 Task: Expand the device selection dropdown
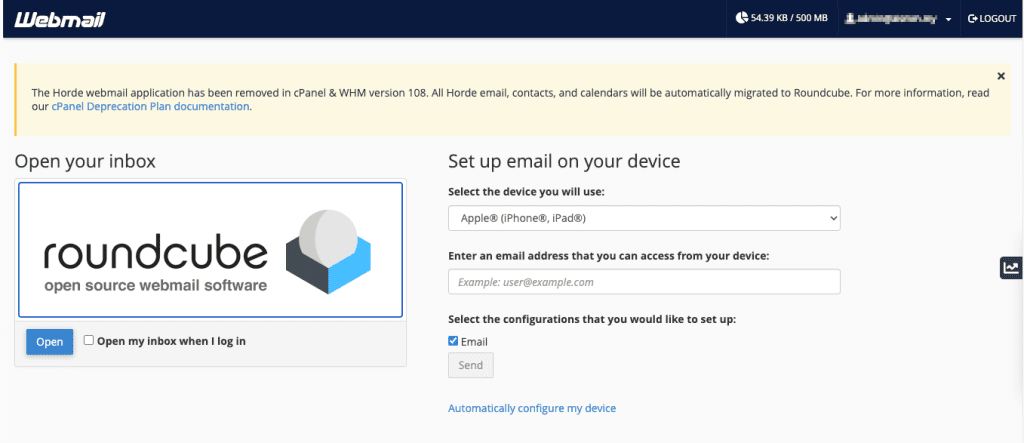[644, 217]
